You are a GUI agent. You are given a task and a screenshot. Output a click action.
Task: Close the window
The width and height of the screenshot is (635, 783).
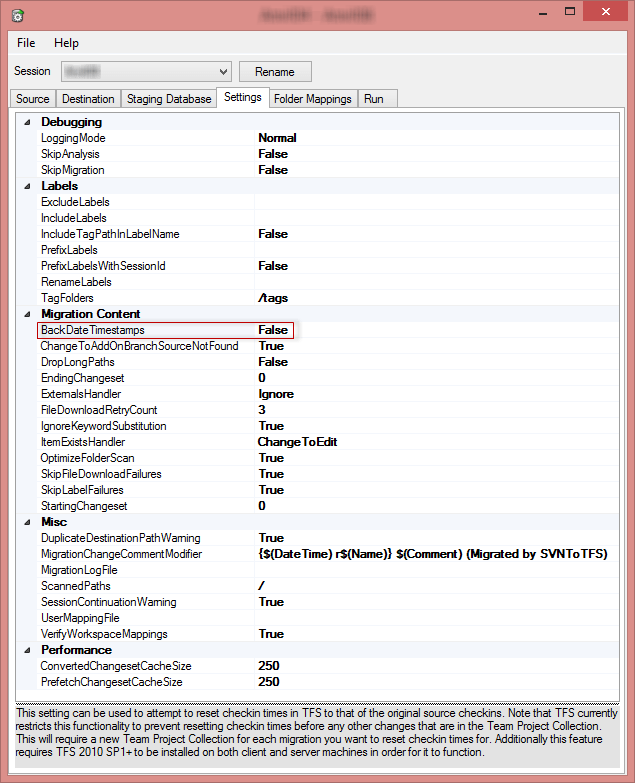[610, 14]
